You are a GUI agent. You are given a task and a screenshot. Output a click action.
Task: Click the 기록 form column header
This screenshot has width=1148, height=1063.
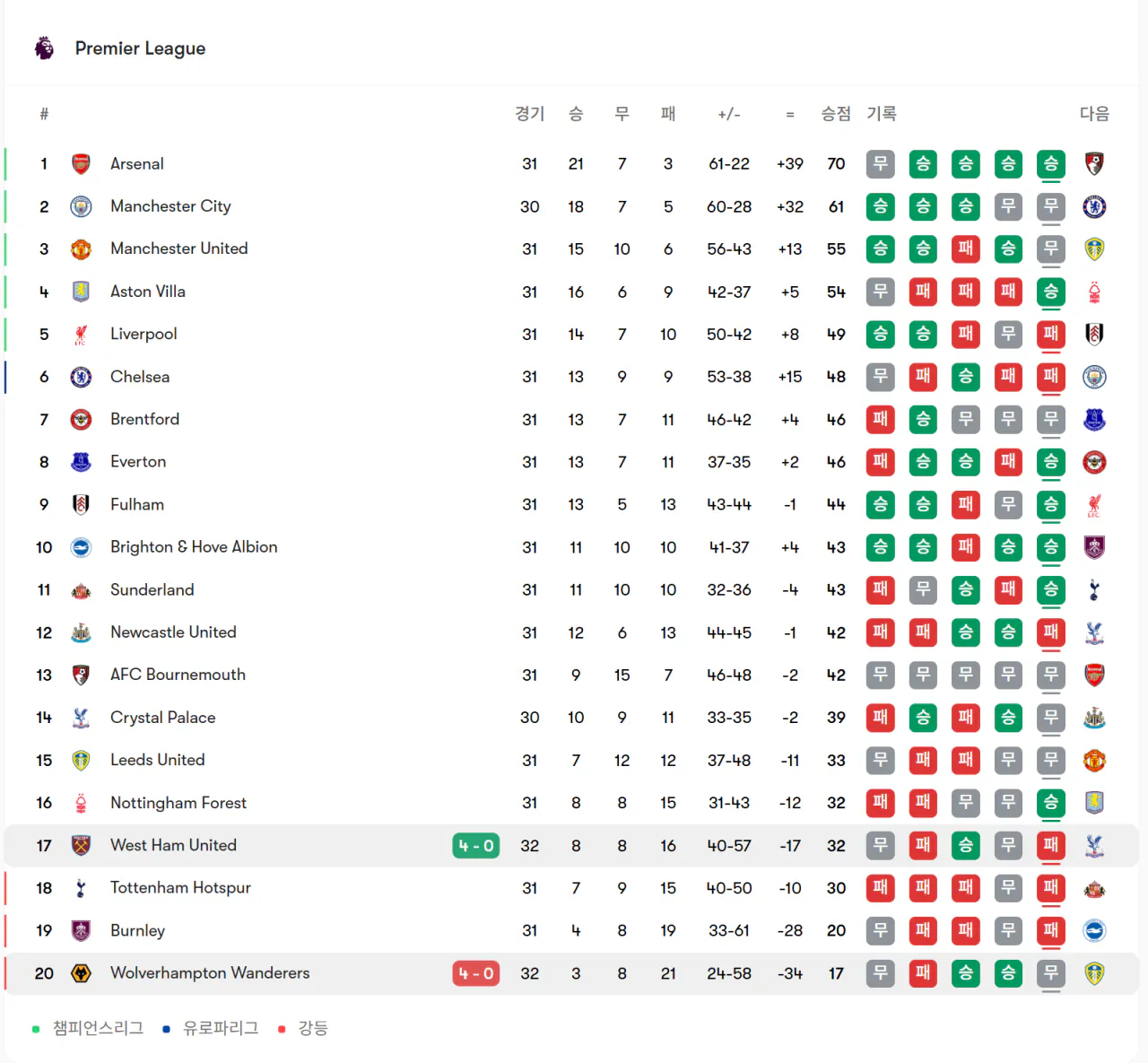pos(881,114)
